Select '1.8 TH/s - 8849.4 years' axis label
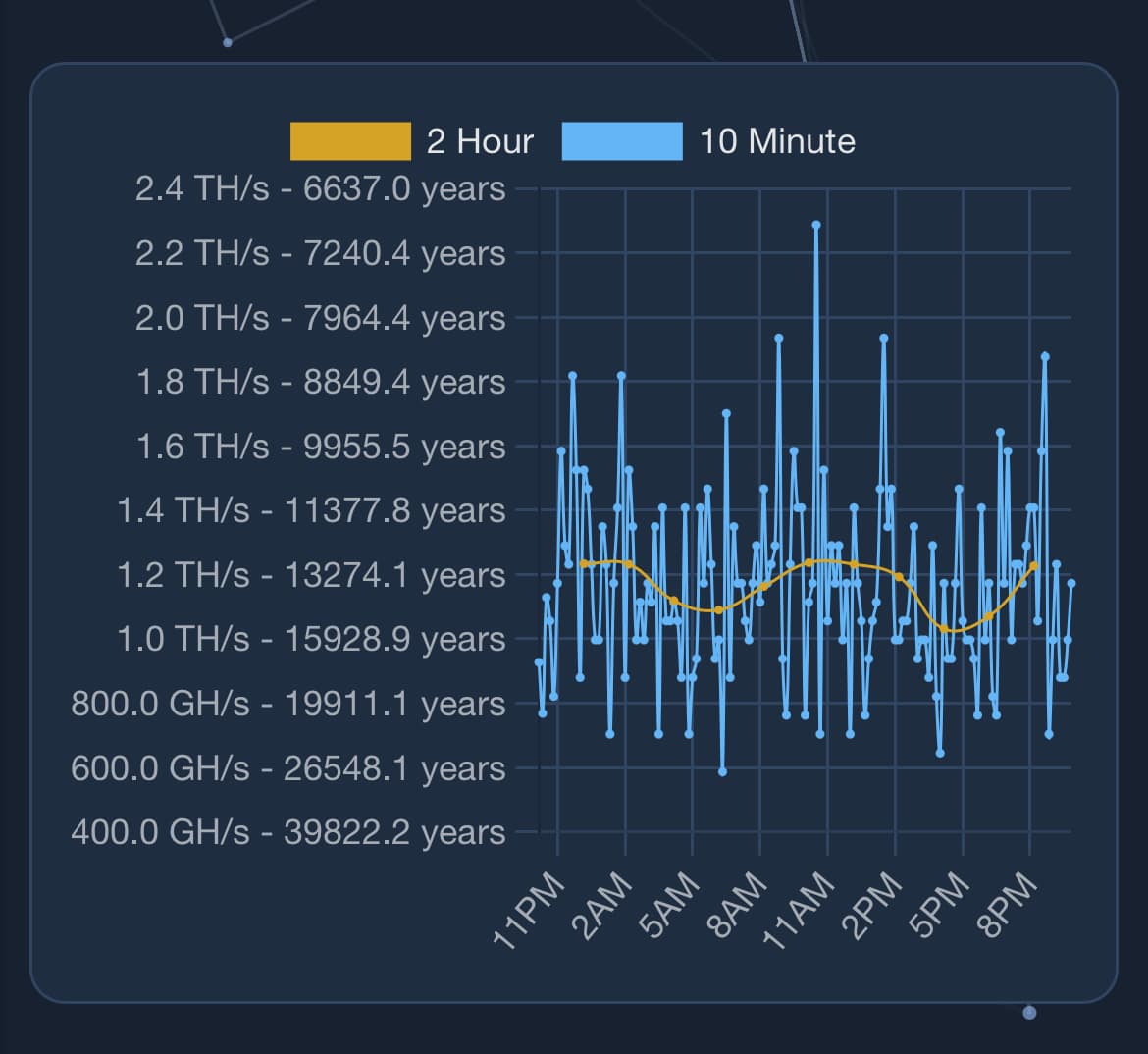 click(x=321, y=382)
